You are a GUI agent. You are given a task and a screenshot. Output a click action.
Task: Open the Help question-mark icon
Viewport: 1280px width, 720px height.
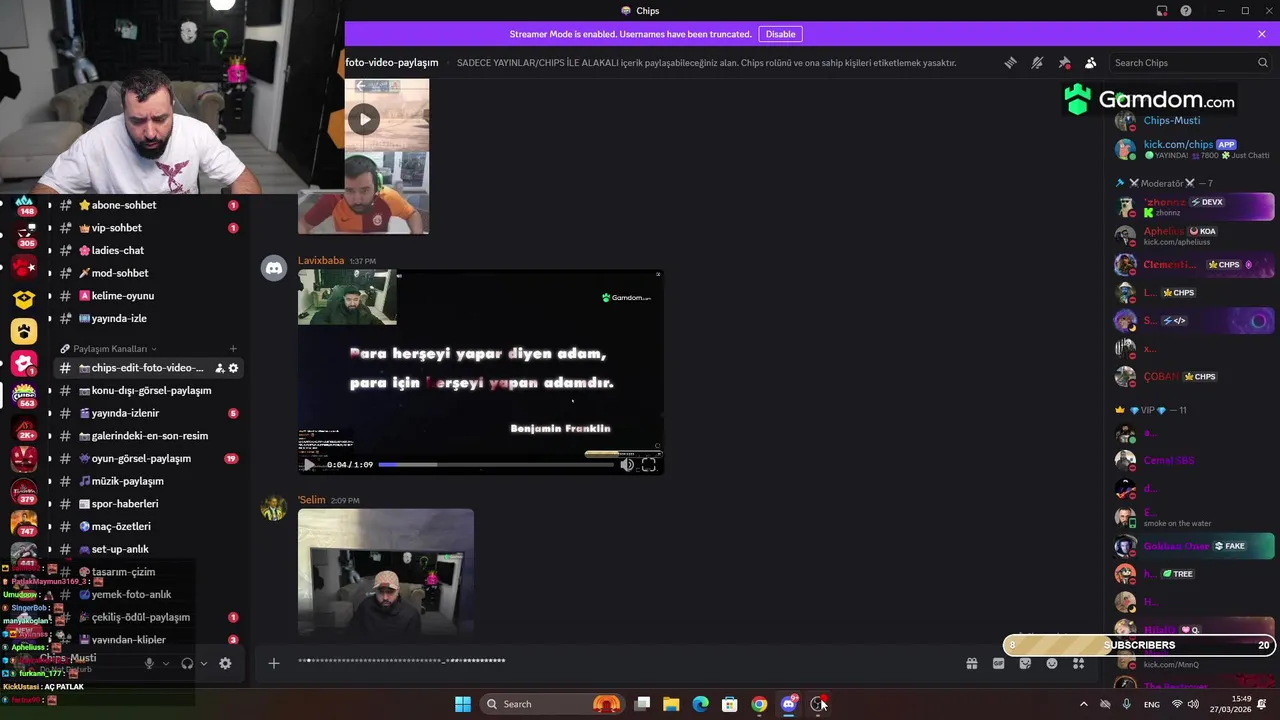(x=1186, y=11)
